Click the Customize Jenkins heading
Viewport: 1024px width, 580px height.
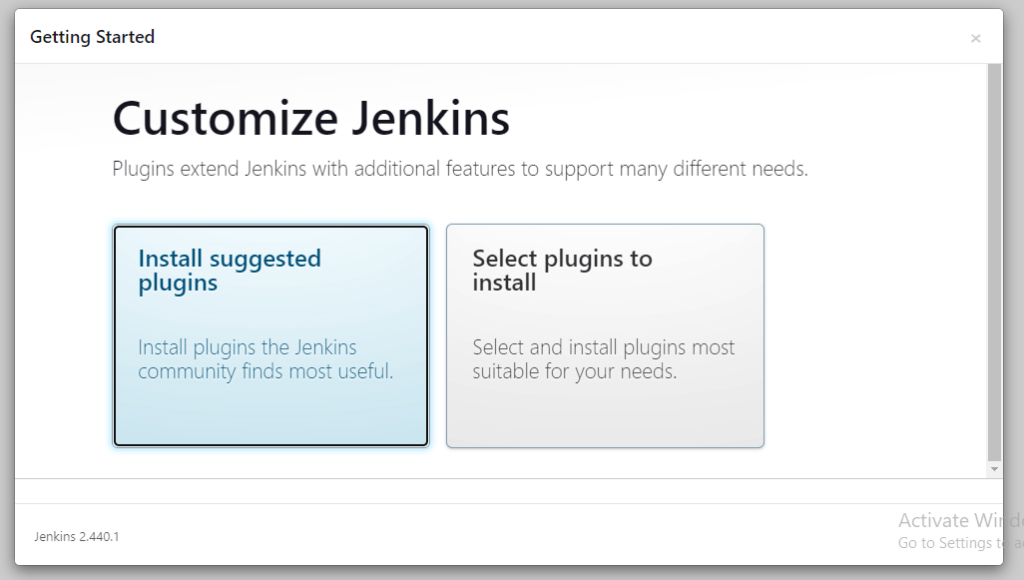(310, 118)
